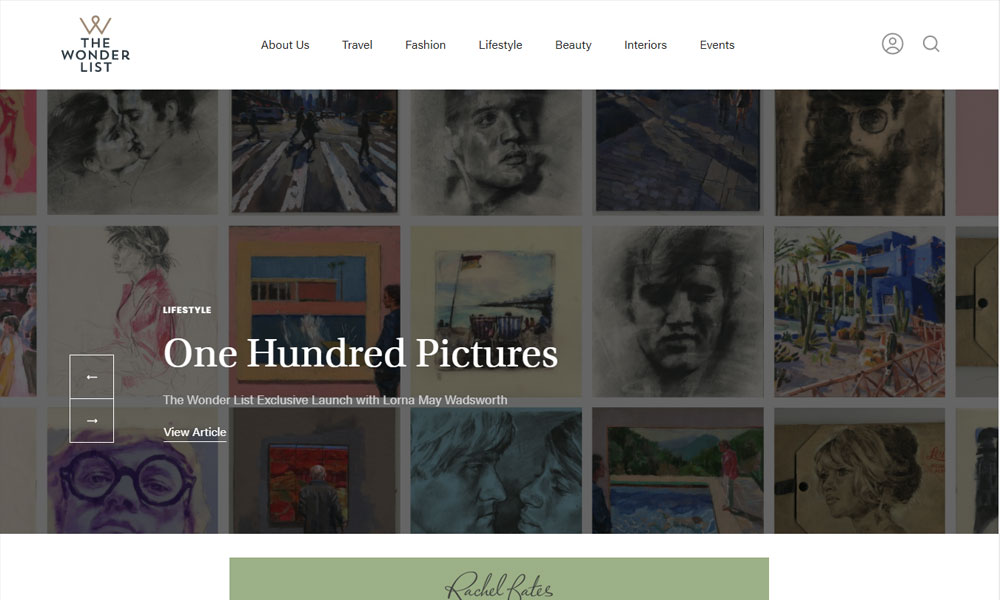
Task: Select Travel in navigation bar
Action: click(357, 45)
